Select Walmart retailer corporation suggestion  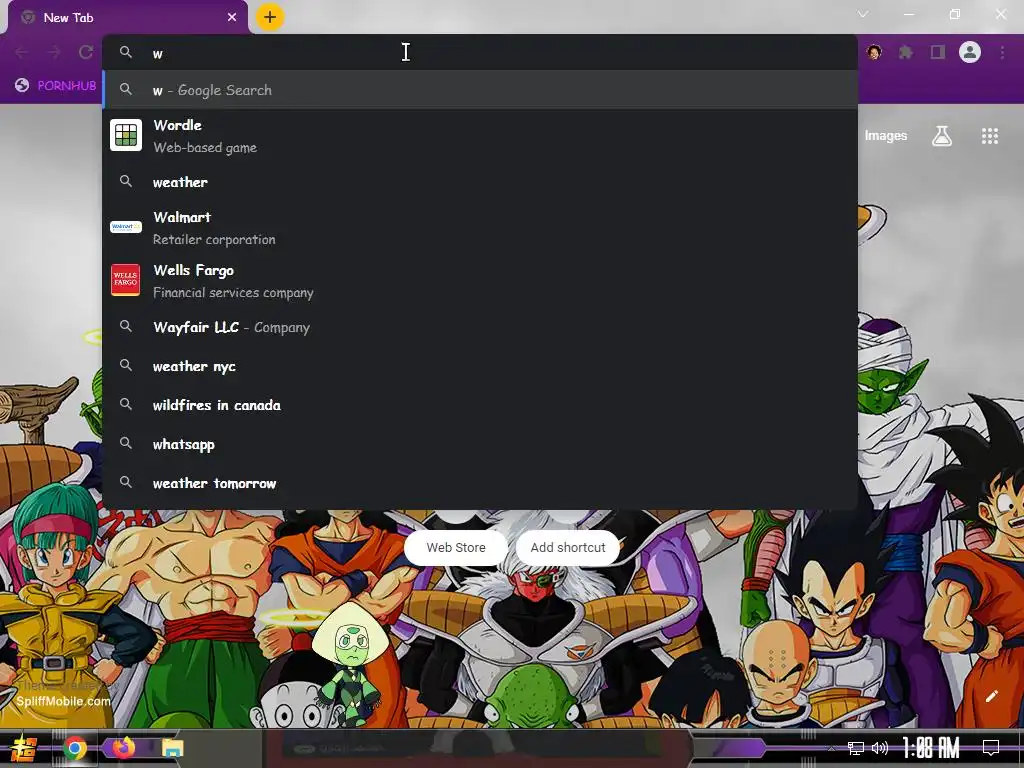479,228
